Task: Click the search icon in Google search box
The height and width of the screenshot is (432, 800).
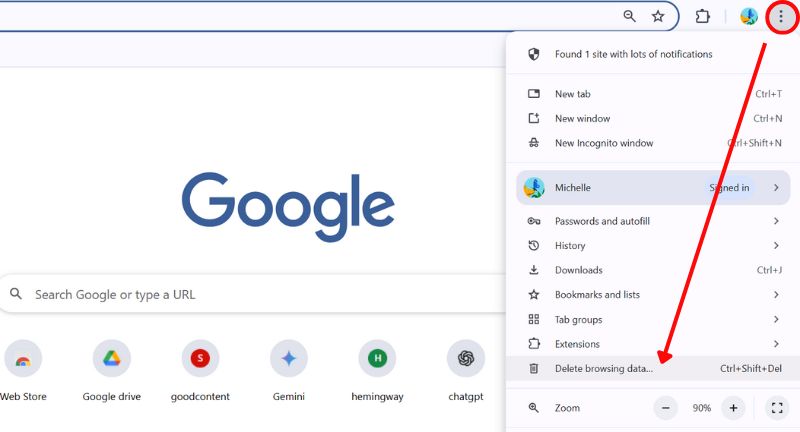Action: (x=16, y=294)
